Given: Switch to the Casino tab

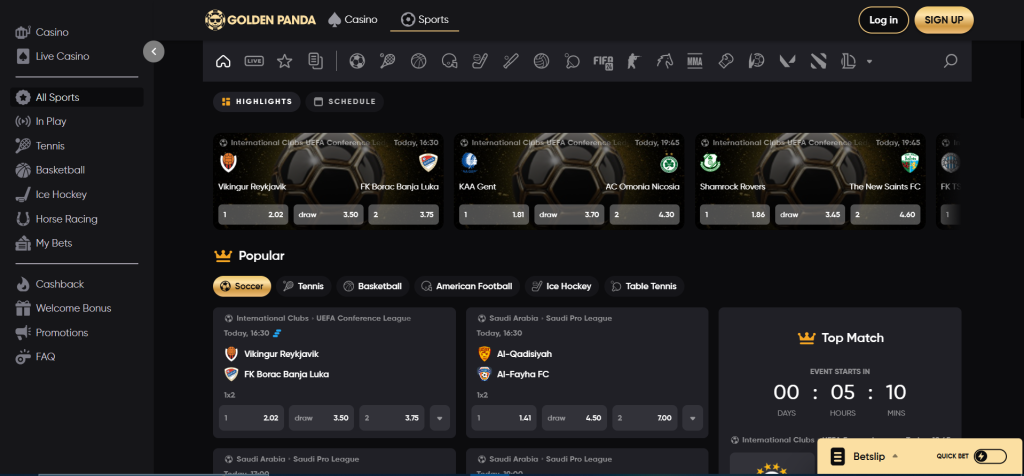Looking at the screenshot, I should [353, 19].
